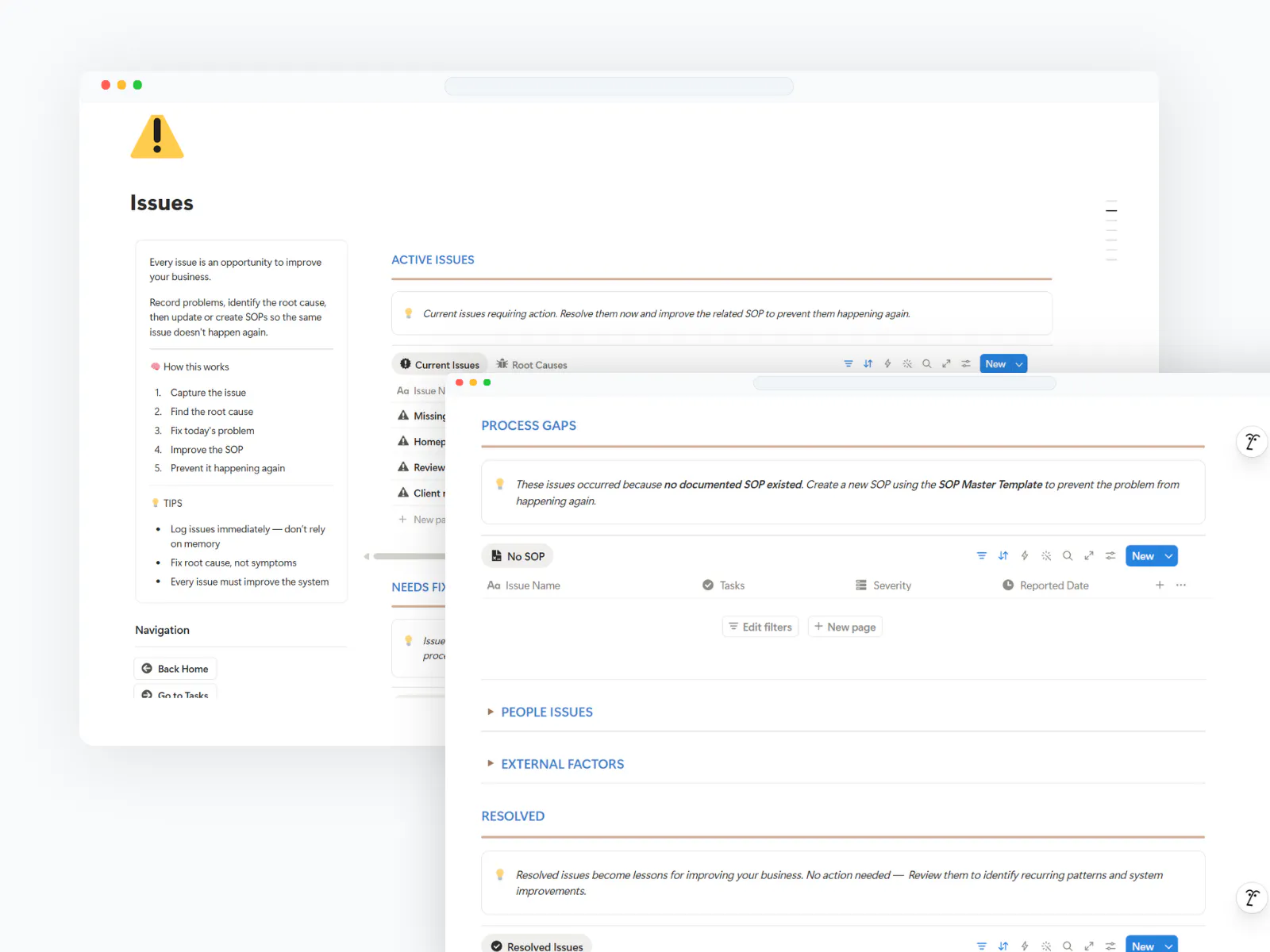The width and height of the screenshot is (1270, 952).
Task: Open table column more options ellipsis
Action: [1181, 585]
